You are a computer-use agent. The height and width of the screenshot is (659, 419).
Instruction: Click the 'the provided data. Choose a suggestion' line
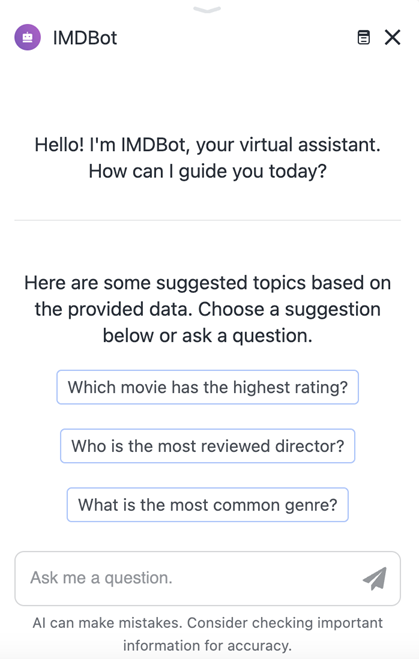[x=208, y=309]
